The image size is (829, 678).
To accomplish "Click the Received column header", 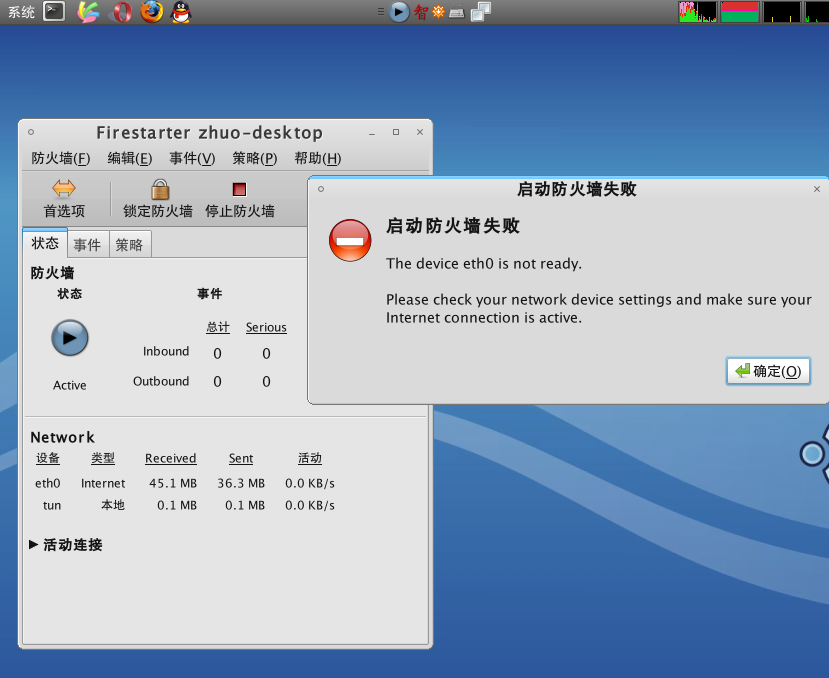I will click(171, 459).
